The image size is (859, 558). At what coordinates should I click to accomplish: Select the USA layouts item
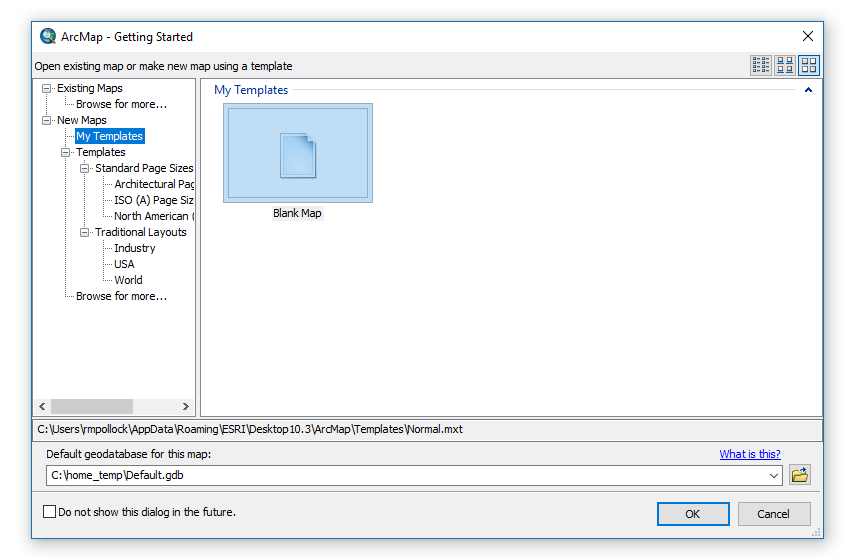tap(124, 264)
